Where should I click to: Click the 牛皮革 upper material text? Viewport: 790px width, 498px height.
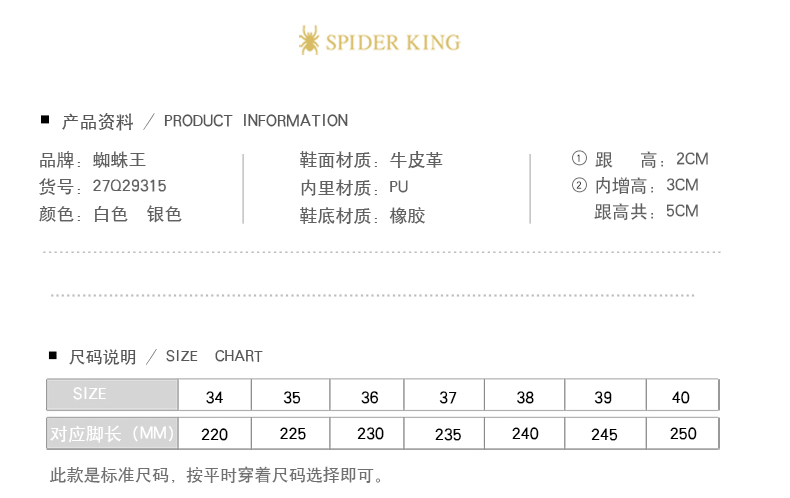tap(416, 160)
